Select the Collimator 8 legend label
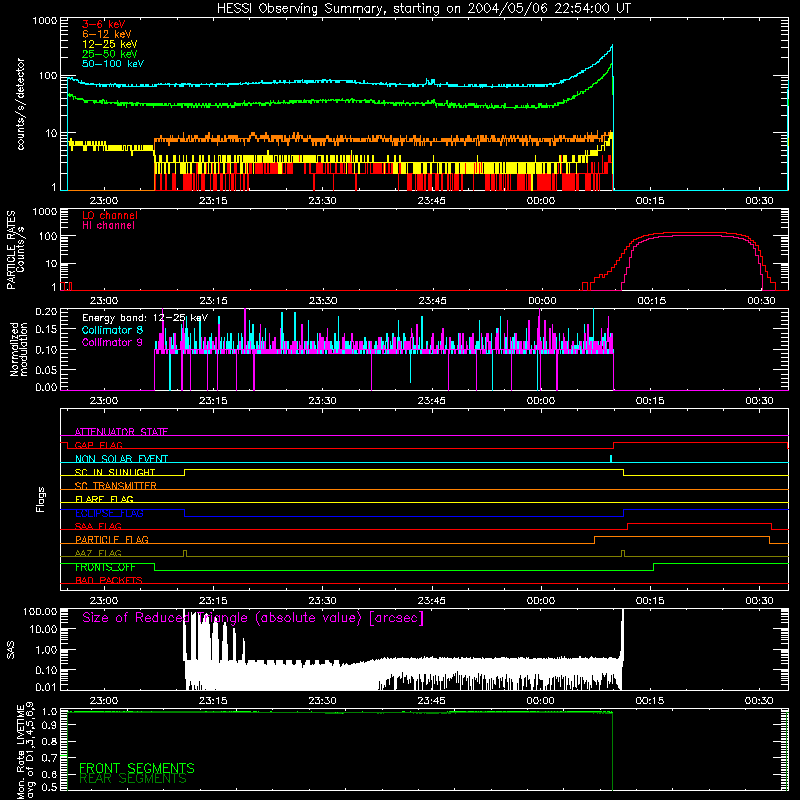Image resolution: width=800 pixels, height=800 pixels. coord(112,330)
